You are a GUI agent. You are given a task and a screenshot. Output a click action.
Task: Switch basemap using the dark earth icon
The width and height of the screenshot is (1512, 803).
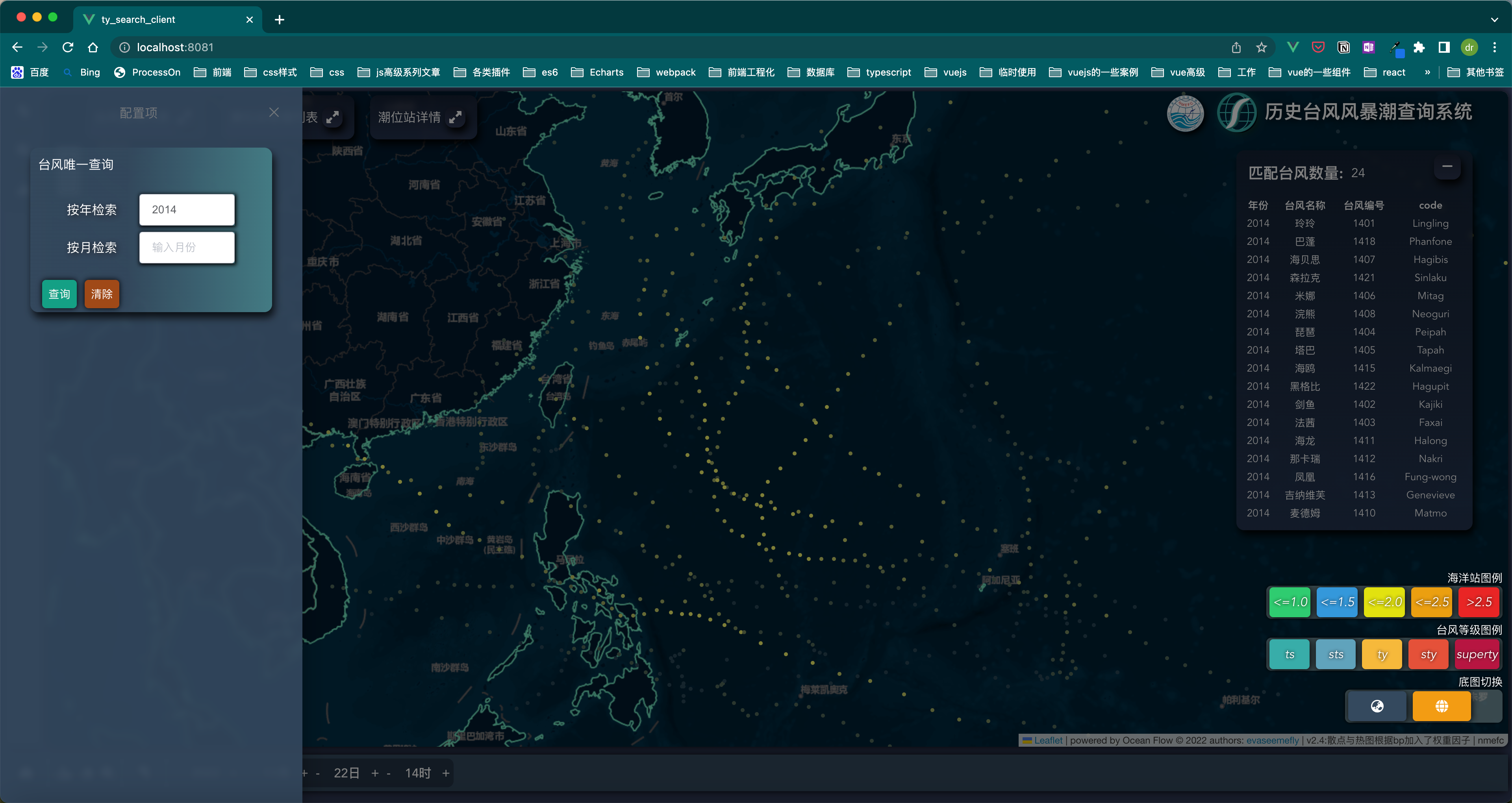pyautogui.click(x=1377, y=706)
